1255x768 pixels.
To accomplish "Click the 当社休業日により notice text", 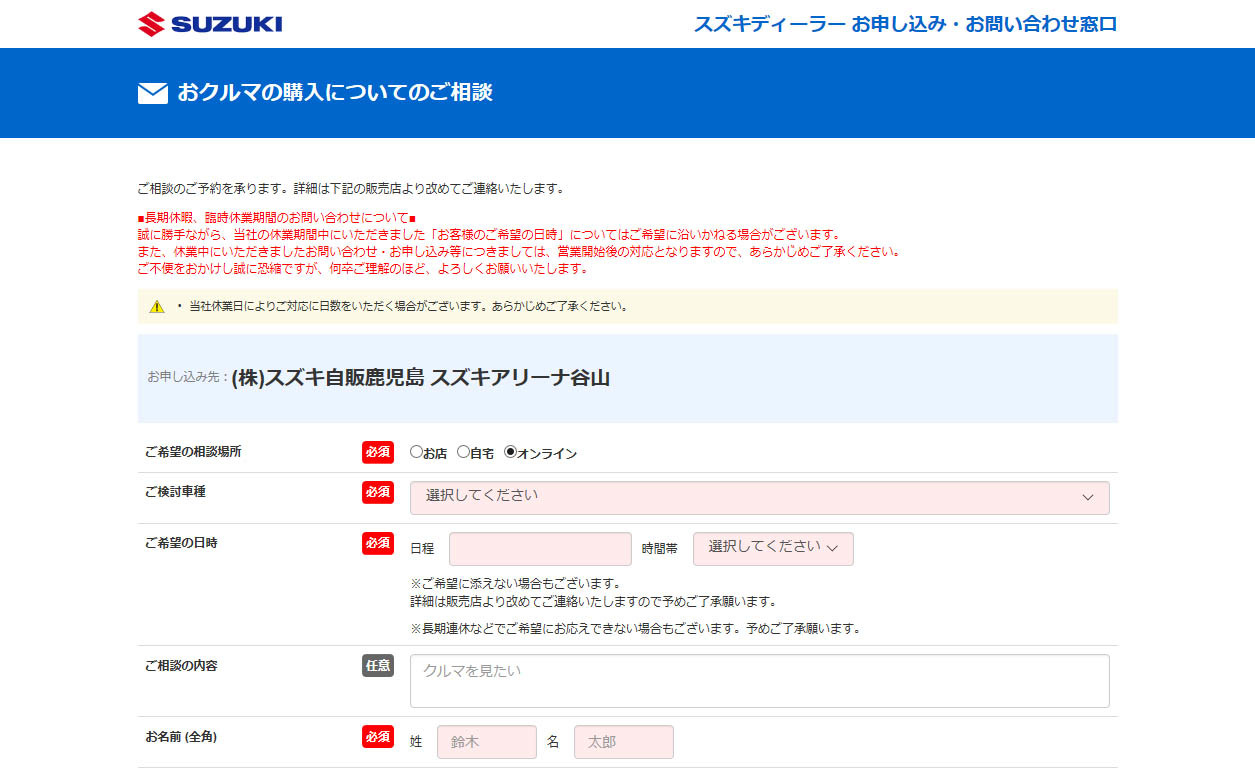I will (x=408, y=306).
